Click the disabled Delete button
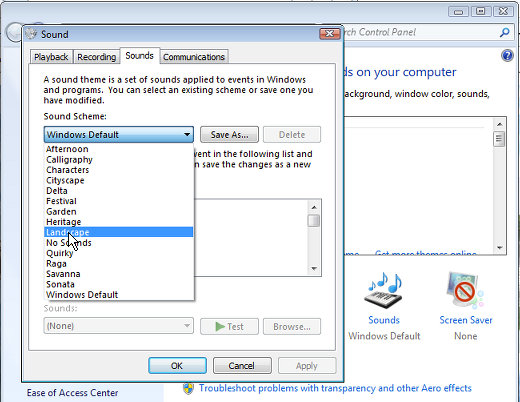 [x=292, y=135]
